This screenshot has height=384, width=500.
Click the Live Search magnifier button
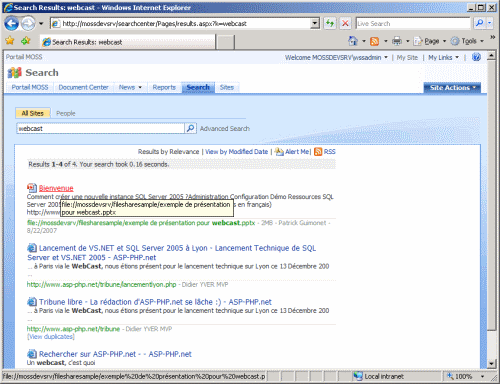pos(479,23)
